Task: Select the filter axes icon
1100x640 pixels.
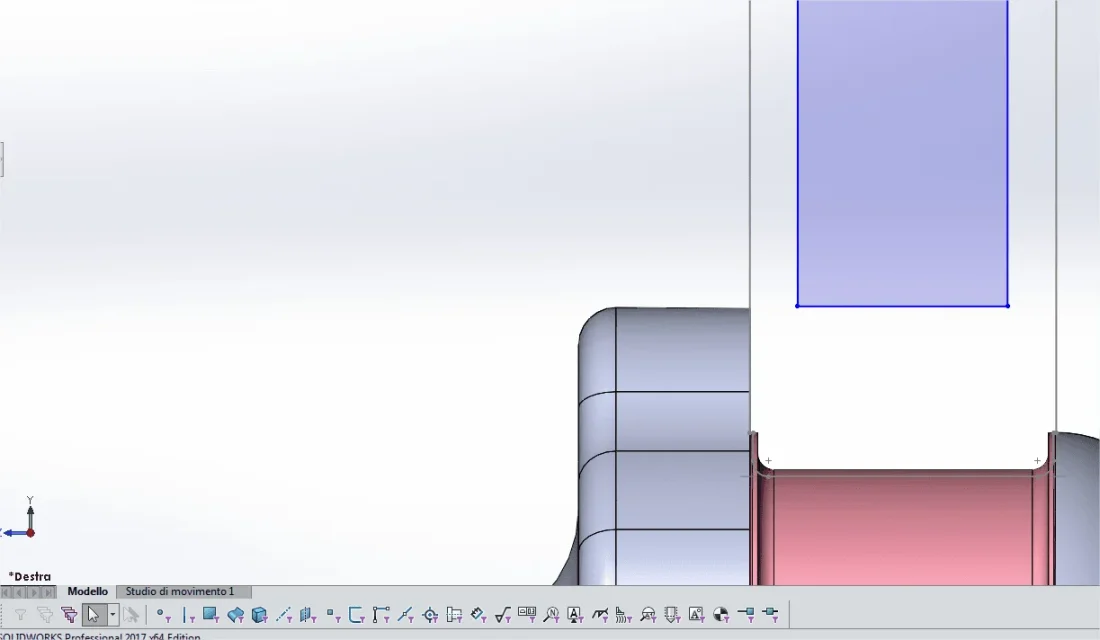Action: [283, 615]
